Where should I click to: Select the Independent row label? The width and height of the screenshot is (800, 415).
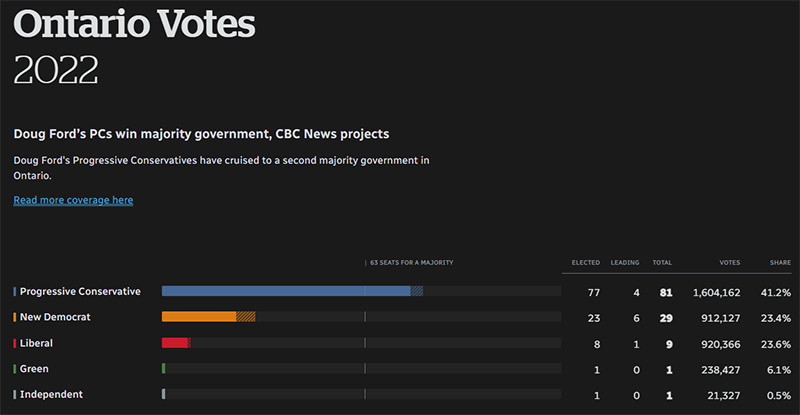pyautogui.click(x=51, y=394)
